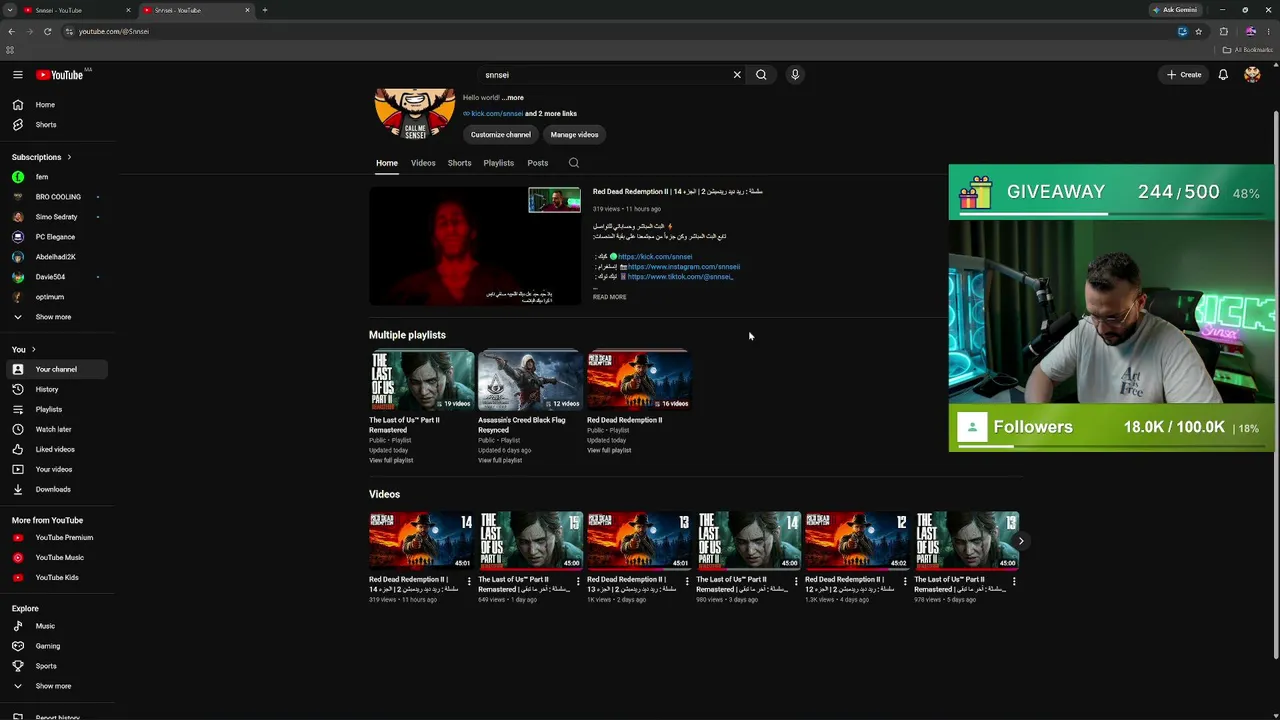This screenshot has width=1280, height=720.
Task: Go back in the browser
Action: [x=11, y=31]
